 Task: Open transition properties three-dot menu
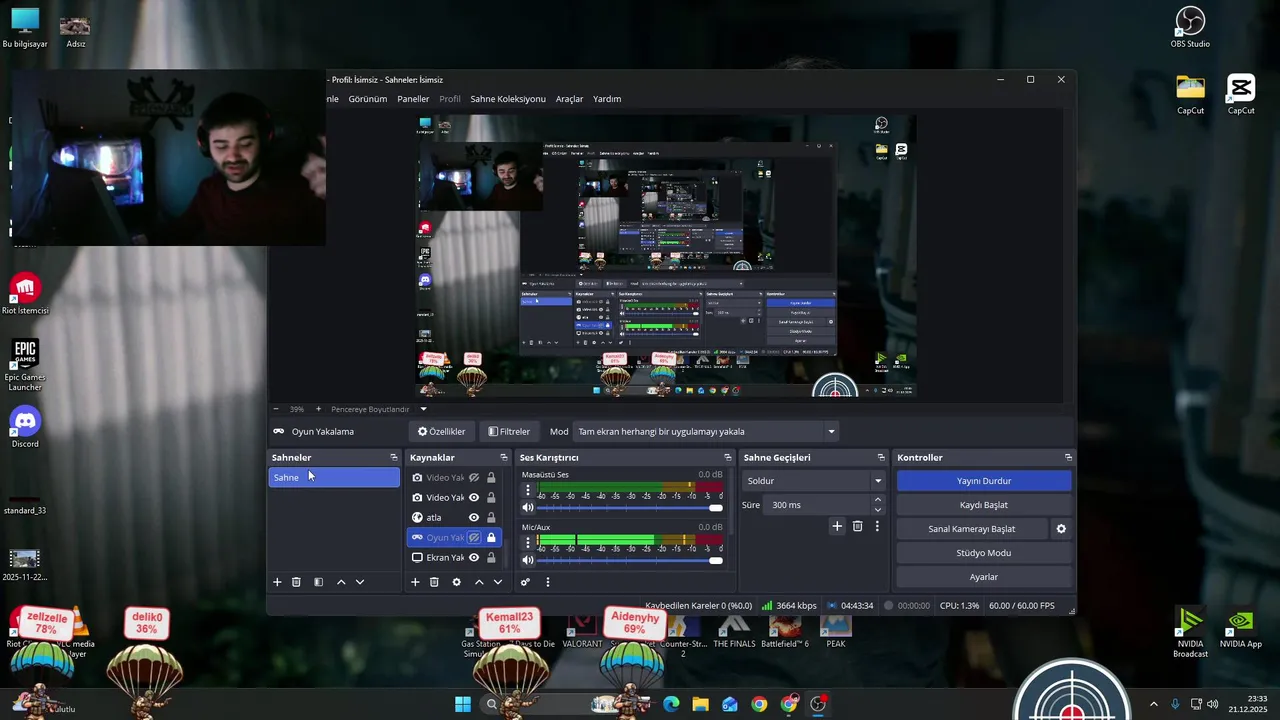(x=877, y=526)
